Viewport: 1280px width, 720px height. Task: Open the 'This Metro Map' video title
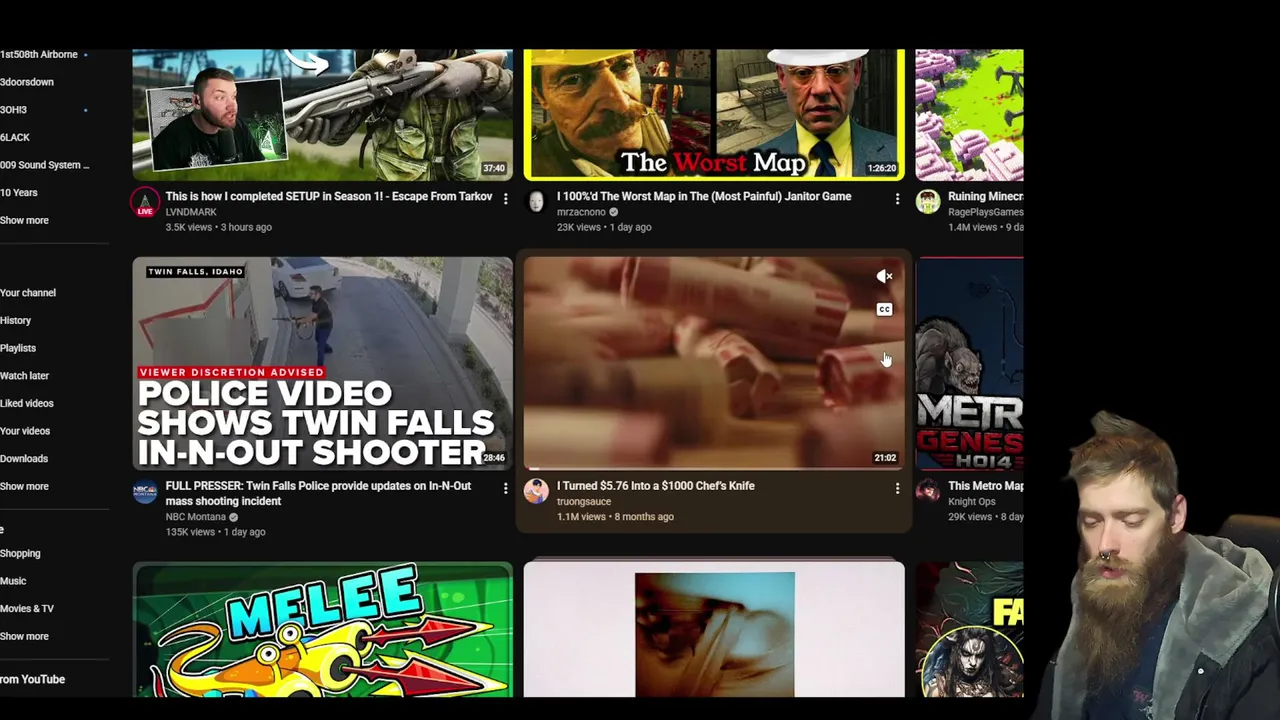coord(985,486)
